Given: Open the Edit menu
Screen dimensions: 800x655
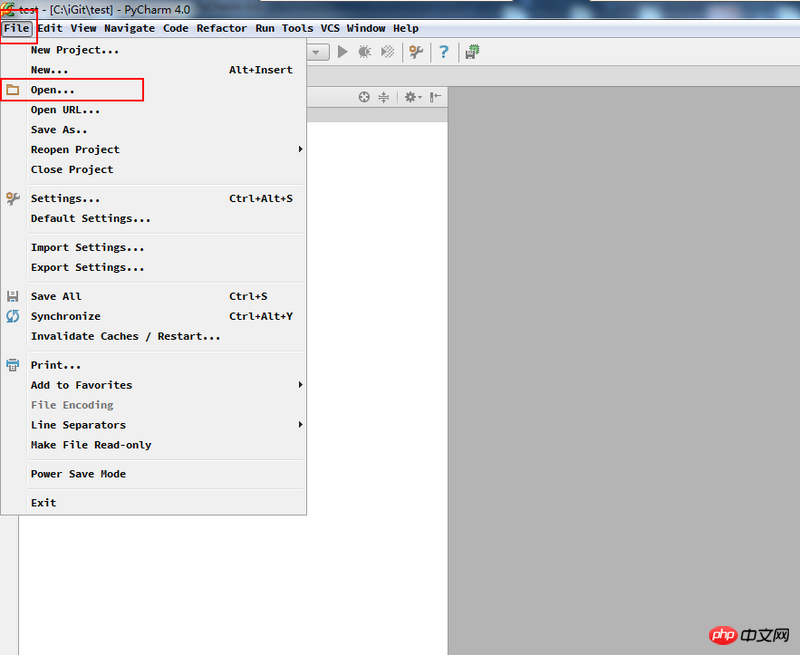Looking at the screenshot, I should (50, 28).
